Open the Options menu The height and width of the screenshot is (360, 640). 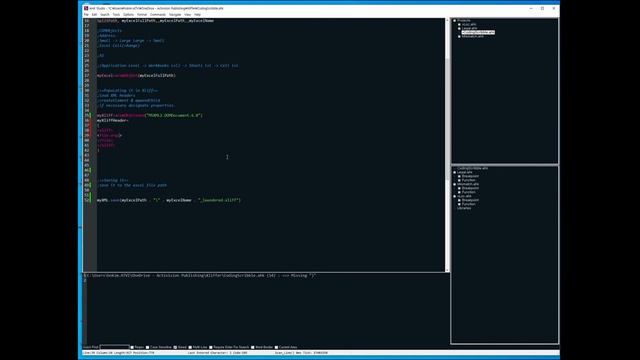coord(129,15)
